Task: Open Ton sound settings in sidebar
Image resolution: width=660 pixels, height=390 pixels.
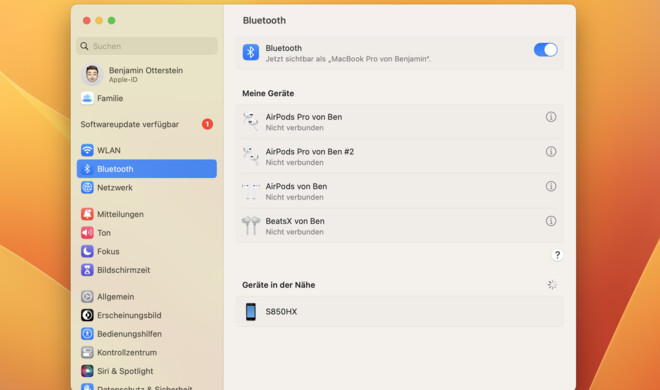Action: [147, 233]
